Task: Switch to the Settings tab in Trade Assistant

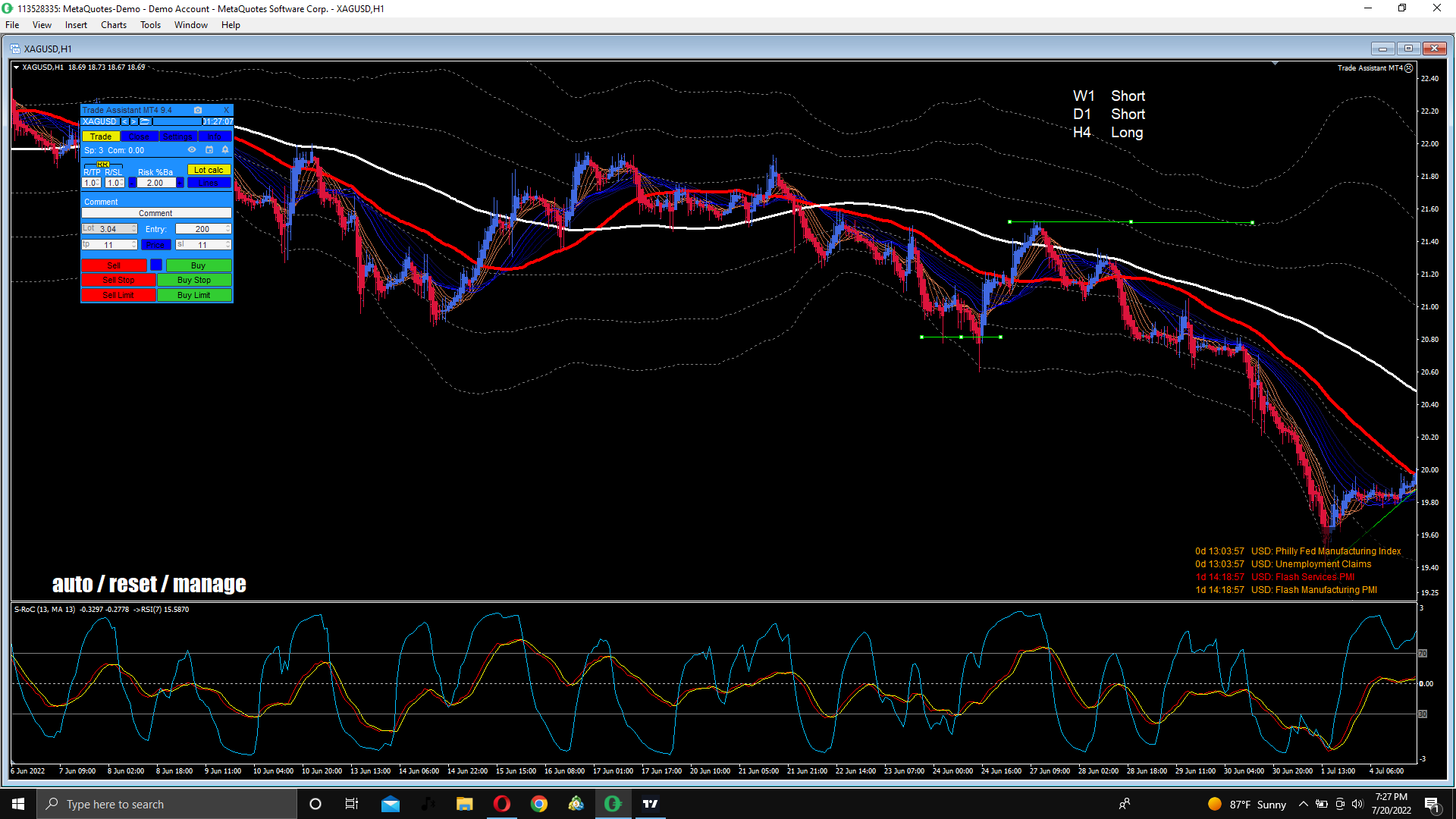Action: (177, 136)
